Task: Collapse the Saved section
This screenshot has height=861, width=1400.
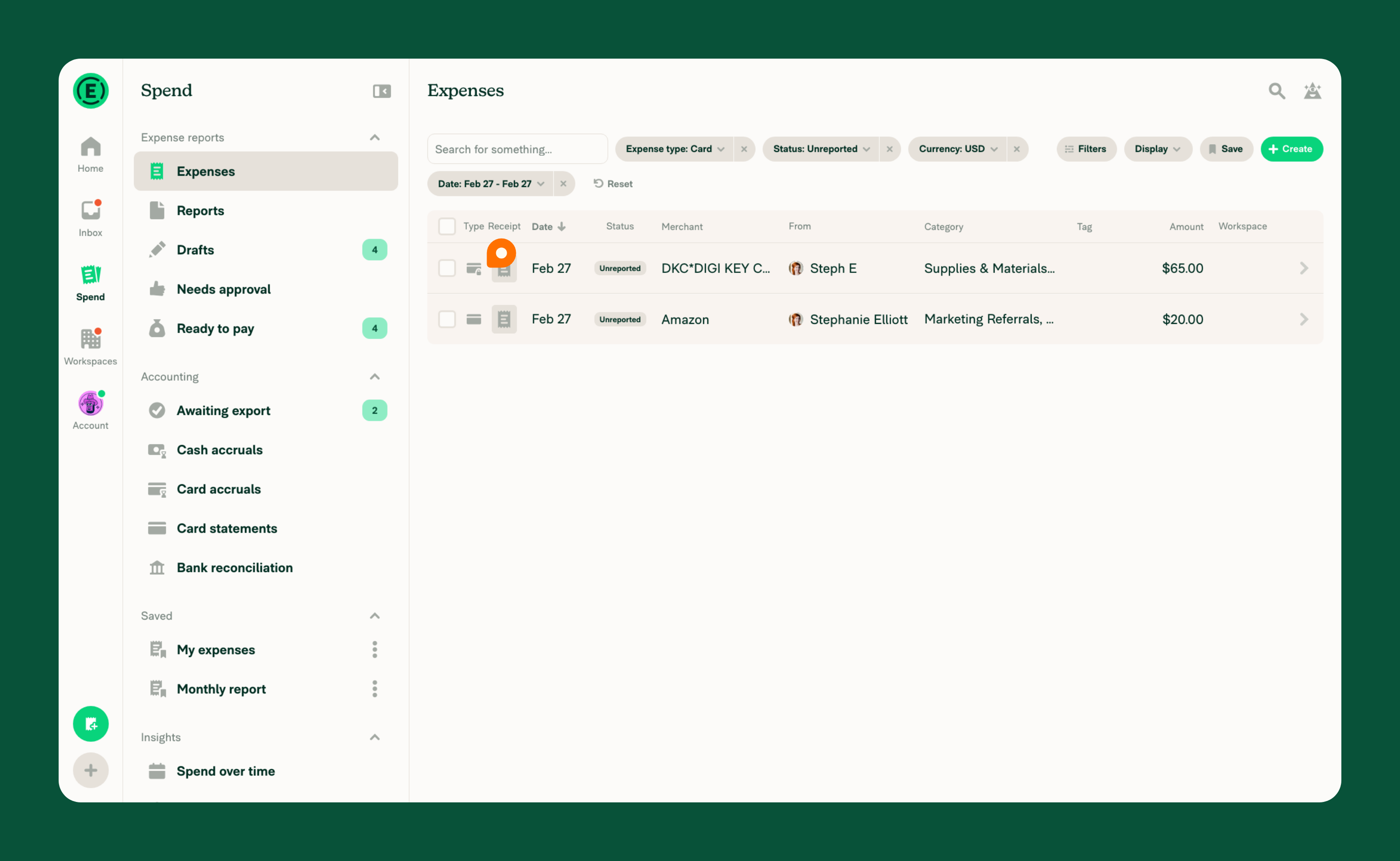Action: tap(375, 616)
